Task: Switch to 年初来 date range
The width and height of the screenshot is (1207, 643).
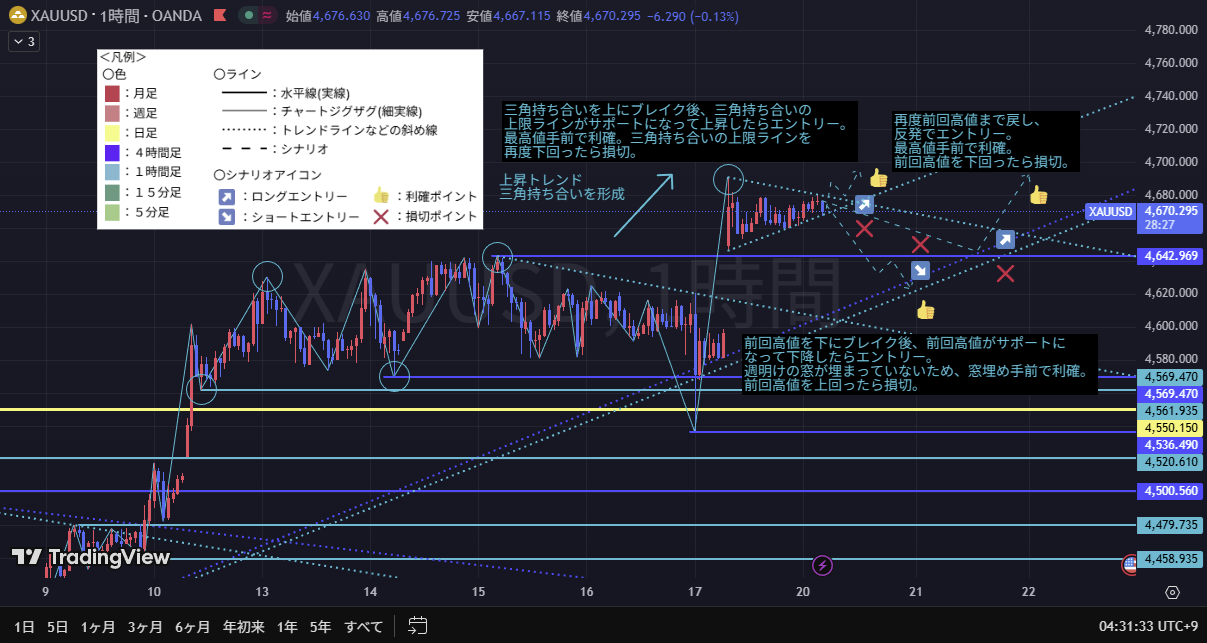Action: 243,627
